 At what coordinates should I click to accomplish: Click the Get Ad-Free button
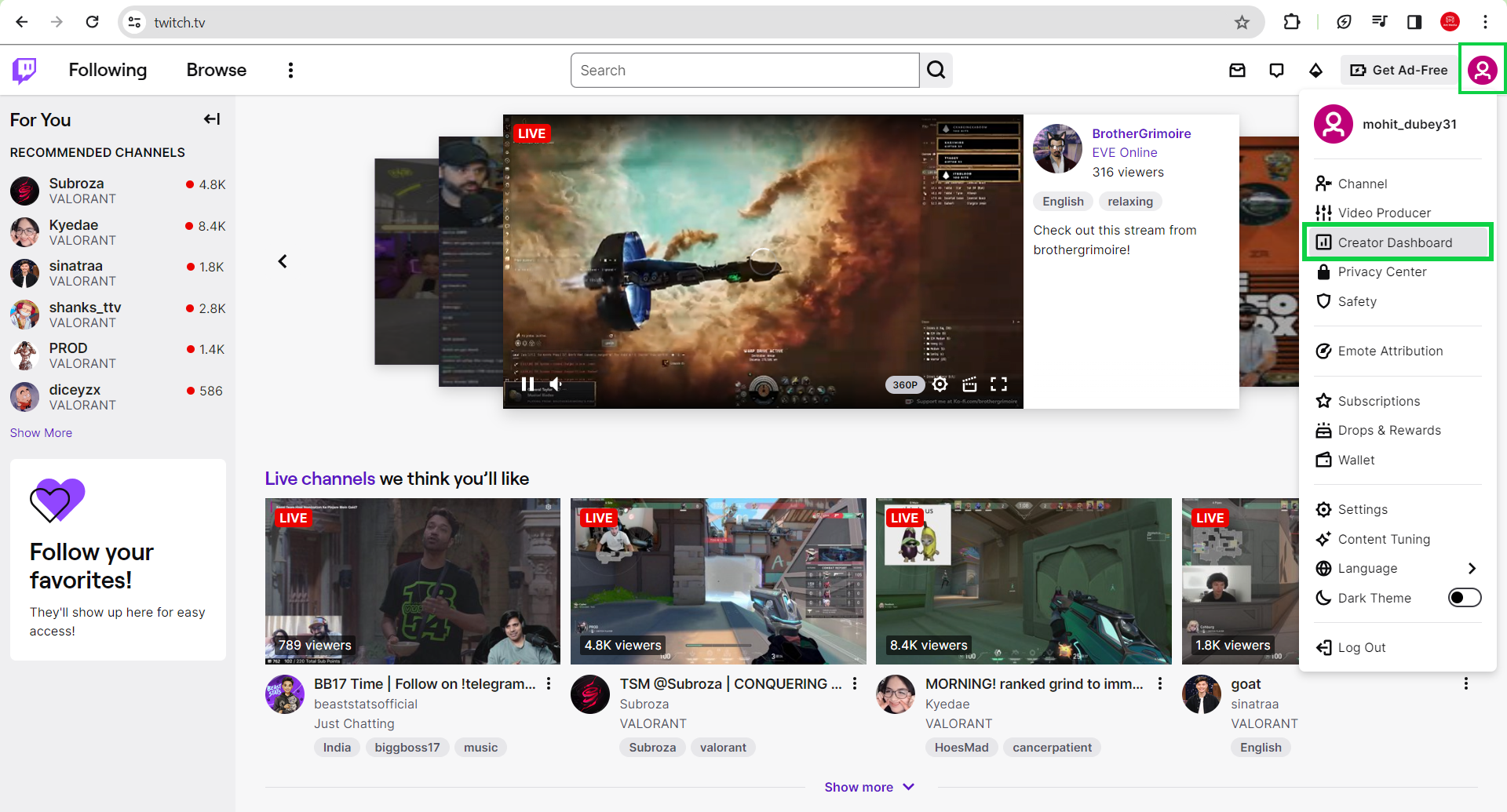click(x=1399, y=71)
